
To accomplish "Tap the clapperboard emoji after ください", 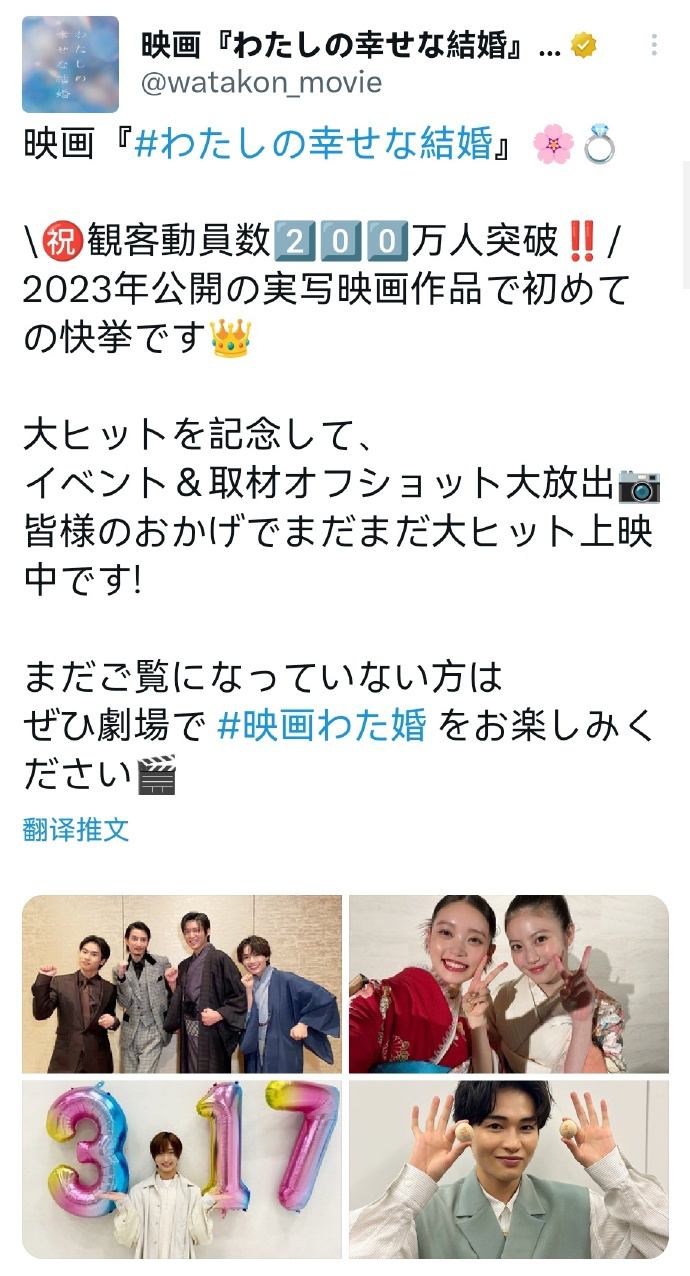I will click(x=155, y=775).
